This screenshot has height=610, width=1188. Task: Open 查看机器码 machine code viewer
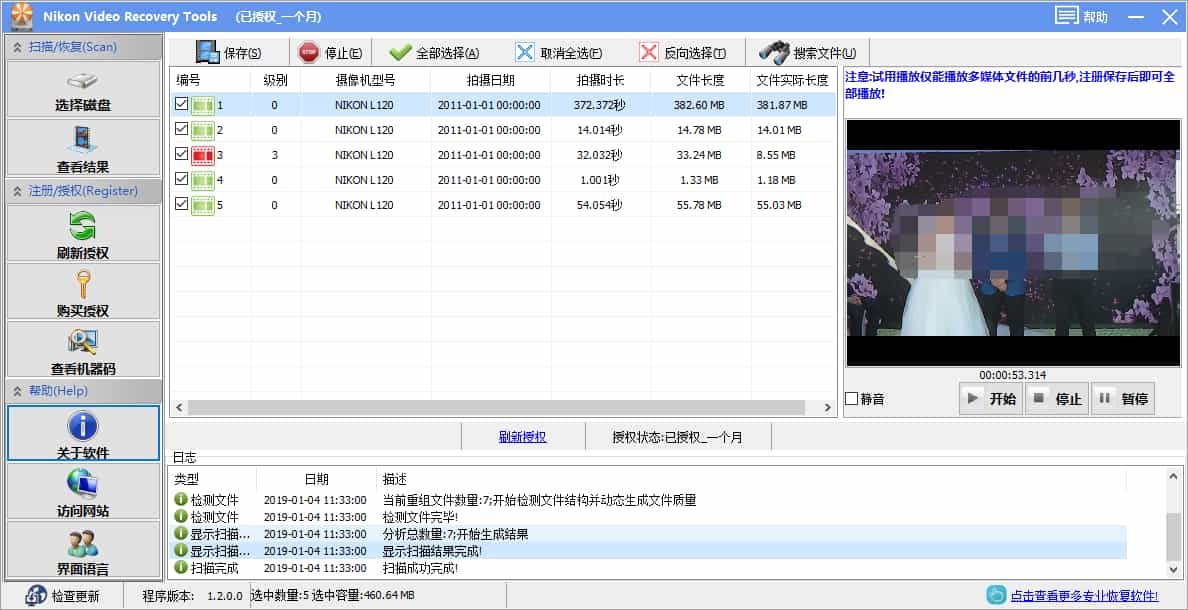(x=83, y=350)
